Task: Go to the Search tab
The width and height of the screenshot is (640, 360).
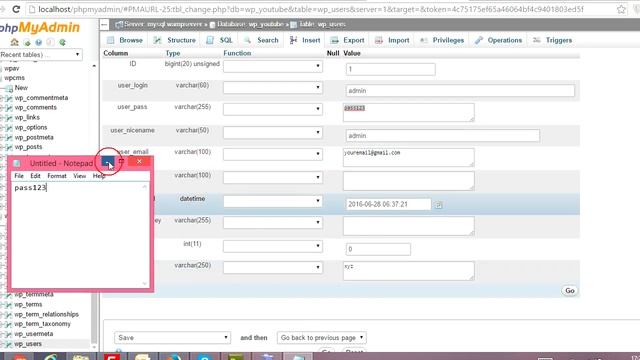Action: point(261,40)
